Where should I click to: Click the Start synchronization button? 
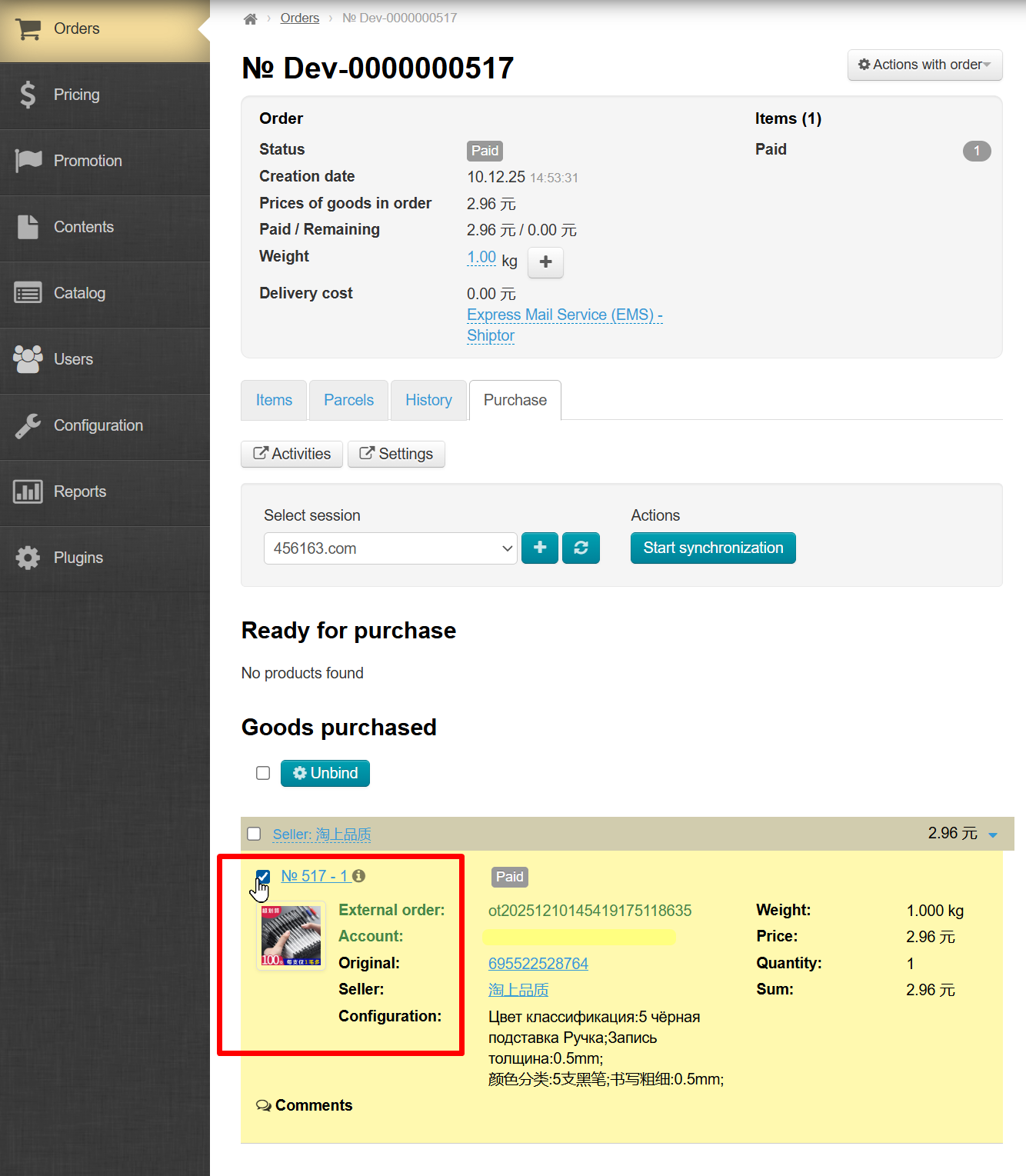pos(713,548)
